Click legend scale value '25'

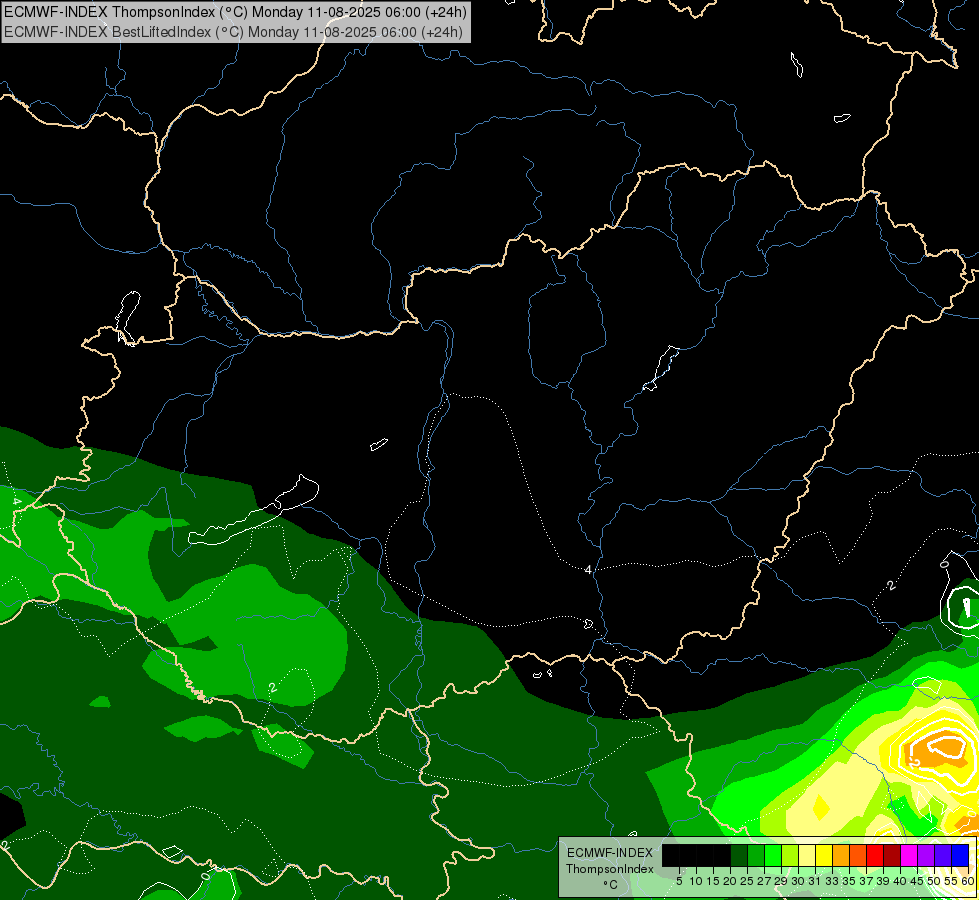[x=747, y=881]
